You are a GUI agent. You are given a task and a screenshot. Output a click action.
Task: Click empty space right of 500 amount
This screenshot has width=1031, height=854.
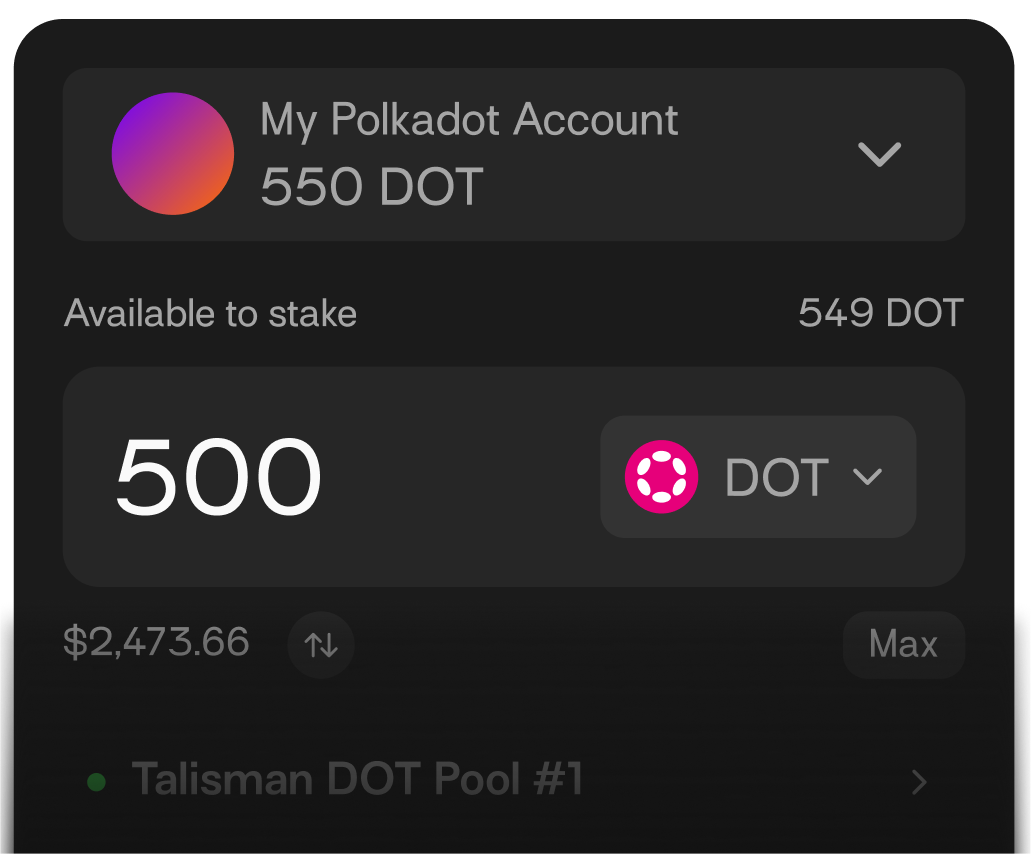tap(460, 477)
